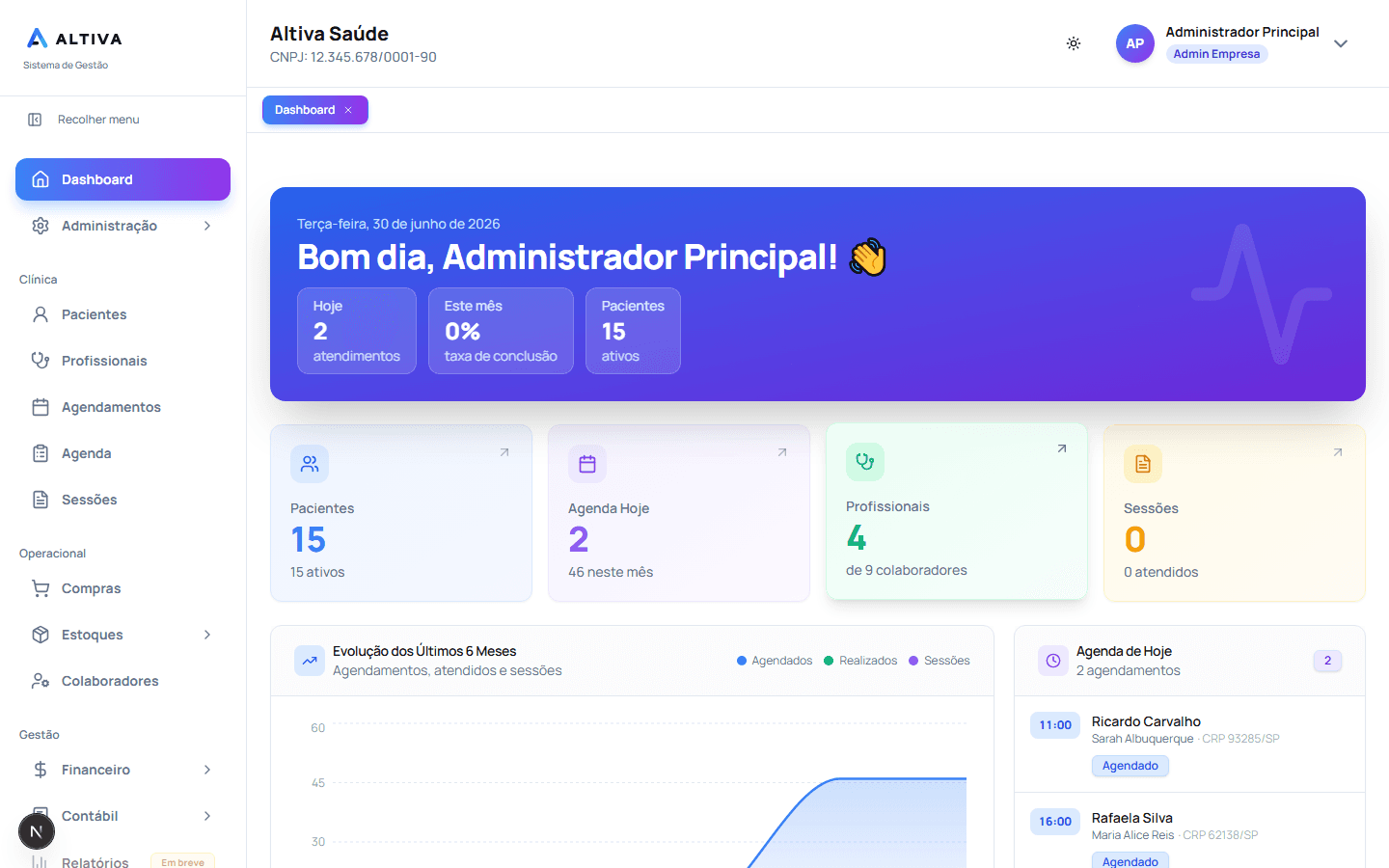Close the Dashboard tab with X

pos(348,110)
